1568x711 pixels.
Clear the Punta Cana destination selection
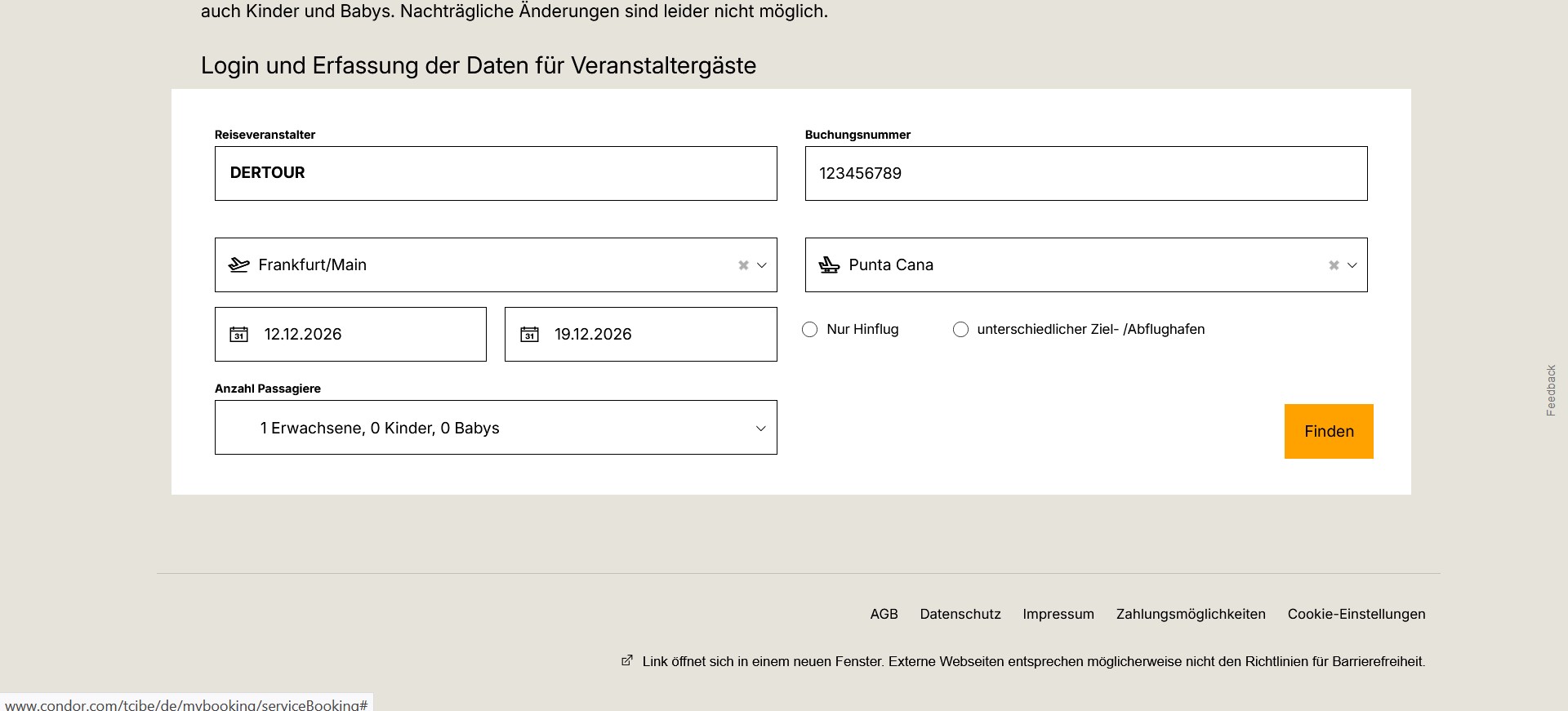(x=1334, y=265)
